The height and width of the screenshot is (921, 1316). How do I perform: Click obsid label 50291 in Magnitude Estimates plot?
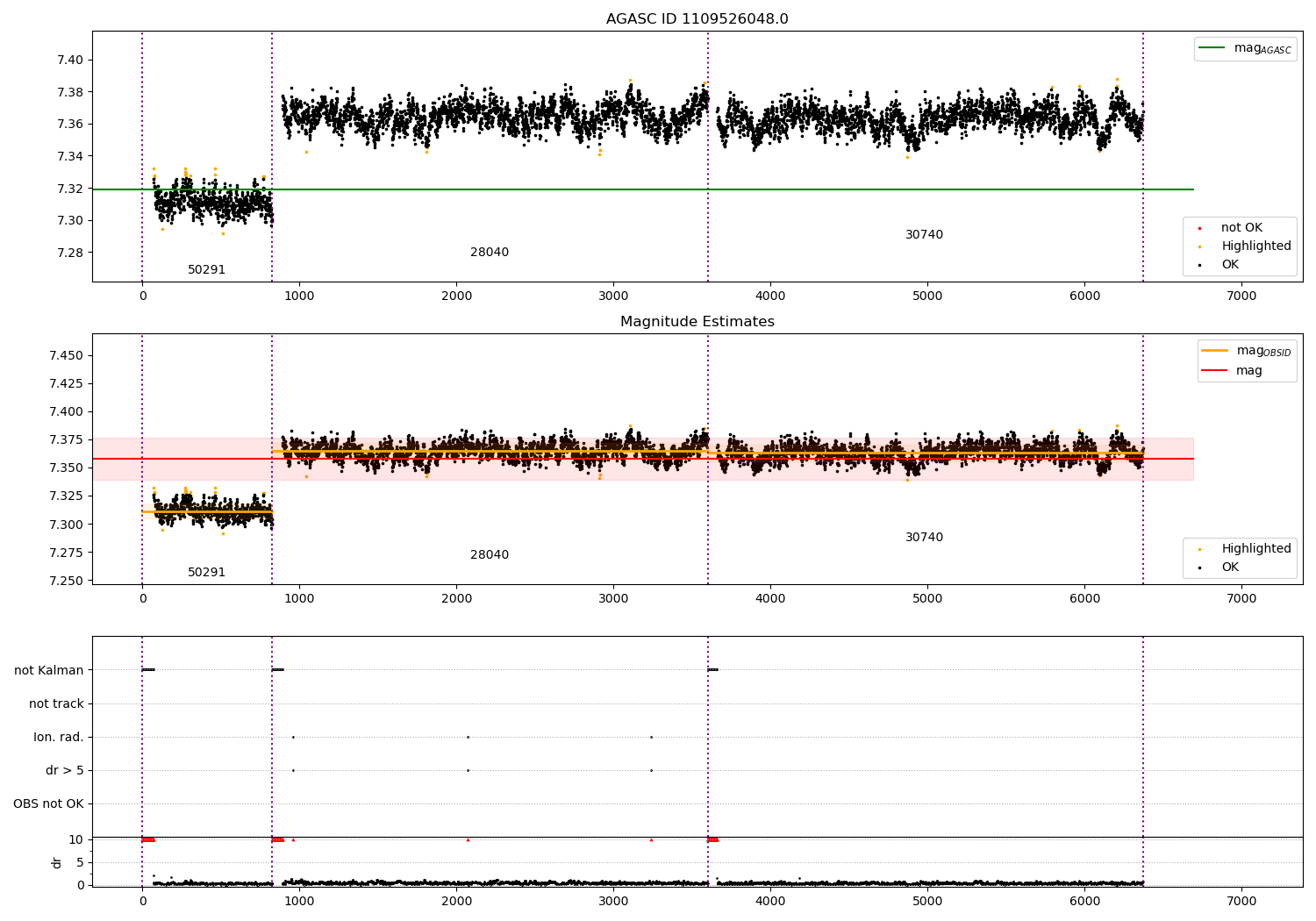206,573
